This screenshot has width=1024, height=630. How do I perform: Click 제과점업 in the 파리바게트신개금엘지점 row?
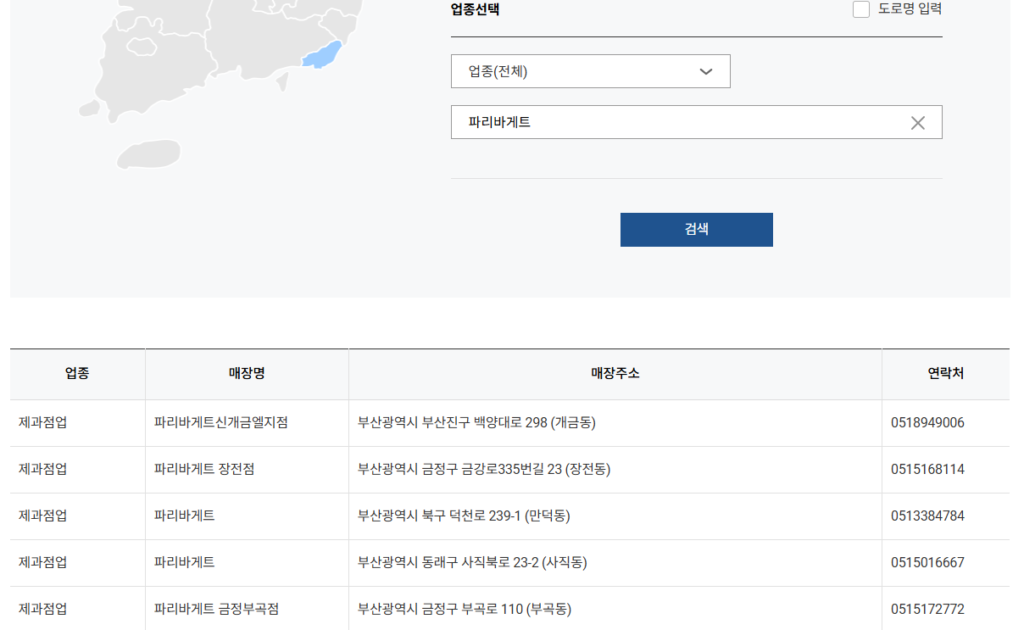point(42,422)
